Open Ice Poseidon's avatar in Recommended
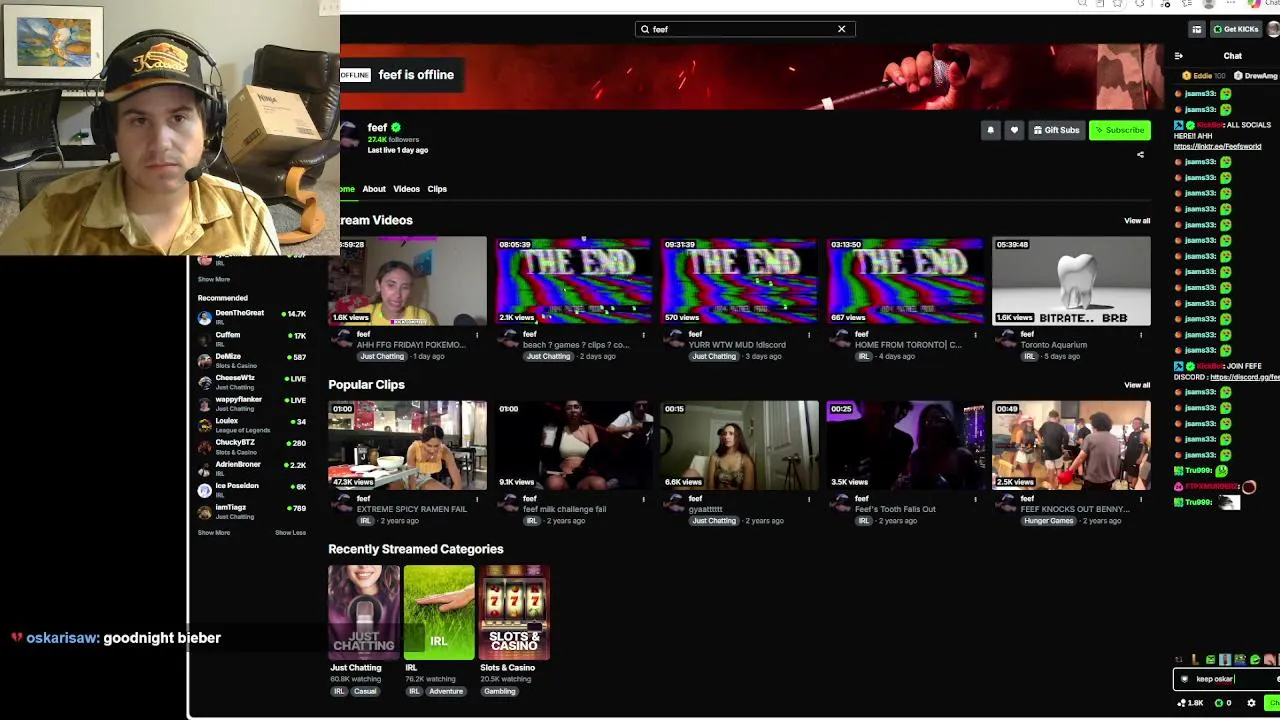This screenshot has height=720, width=1280. pyautogui.click(x=205, y=490)
